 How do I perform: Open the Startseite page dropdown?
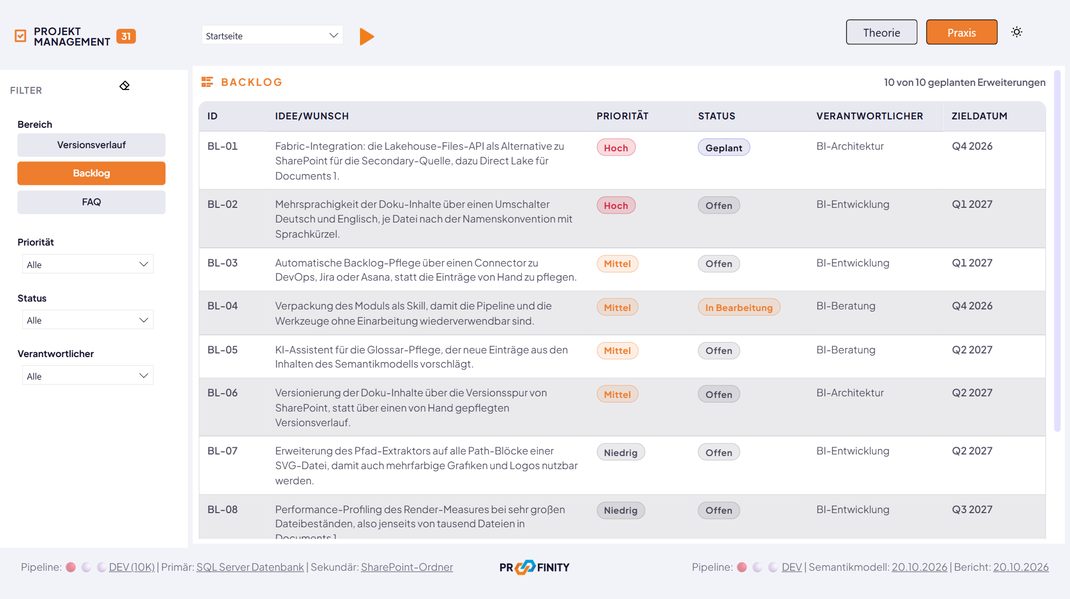(272, 35)
